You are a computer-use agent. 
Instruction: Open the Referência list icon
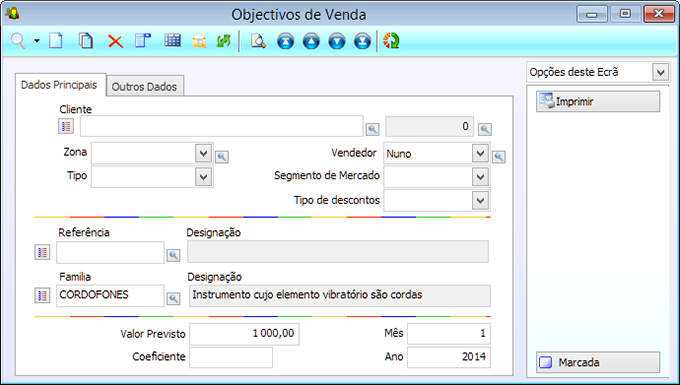point(42,252)
